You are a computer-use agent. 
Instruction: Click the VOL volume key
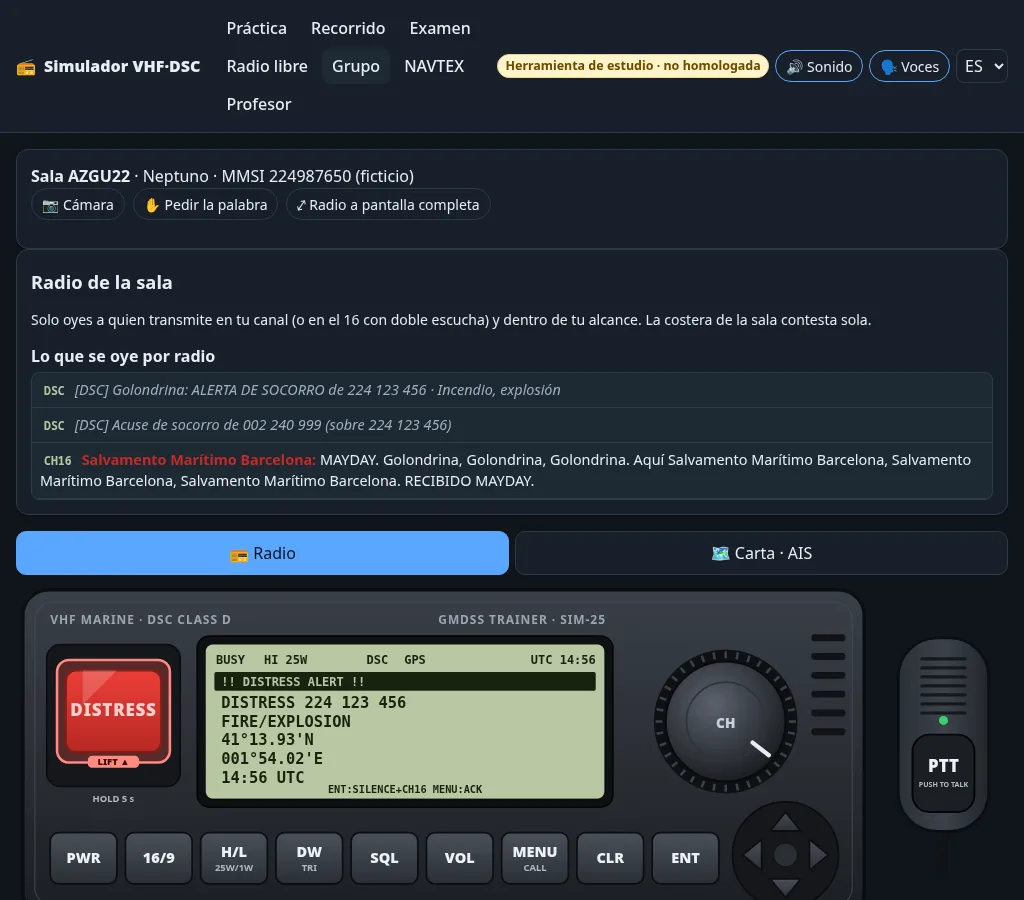point(460,858)
